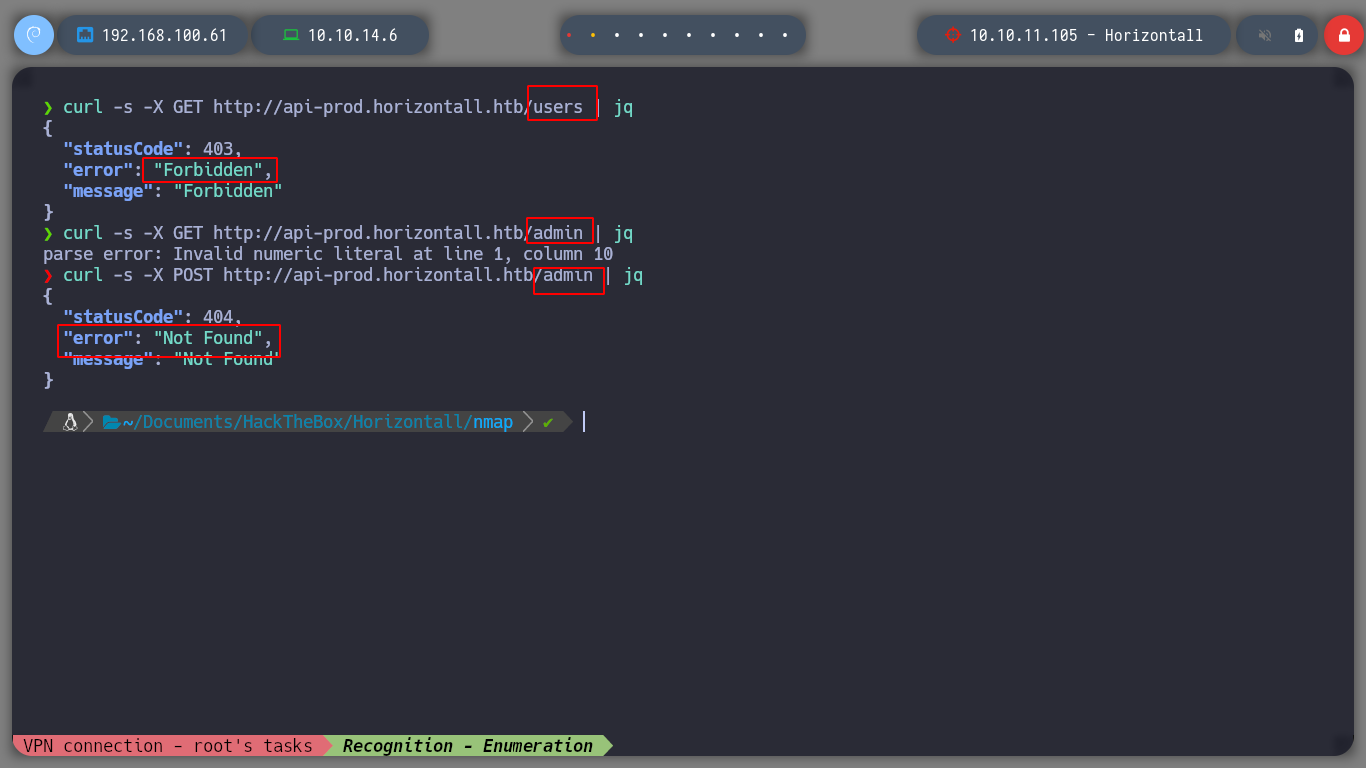Click the Tux penguin icon in prompt
This screenshot has height=768, width=1366.
(x=70, y=422)
